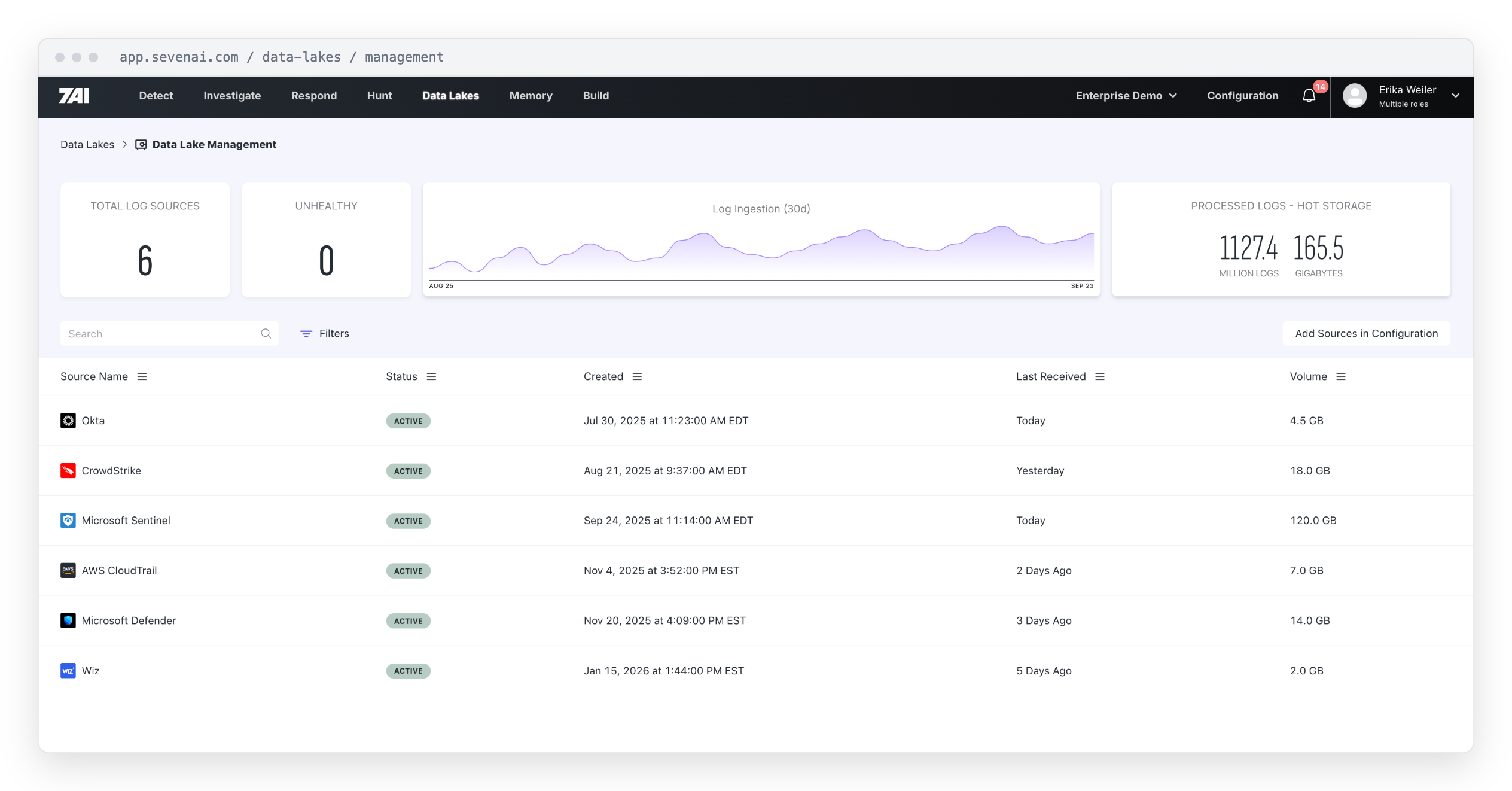Click the ACTIVE badge for Wiz
The image size is (1512, 791).
(409, 671)
